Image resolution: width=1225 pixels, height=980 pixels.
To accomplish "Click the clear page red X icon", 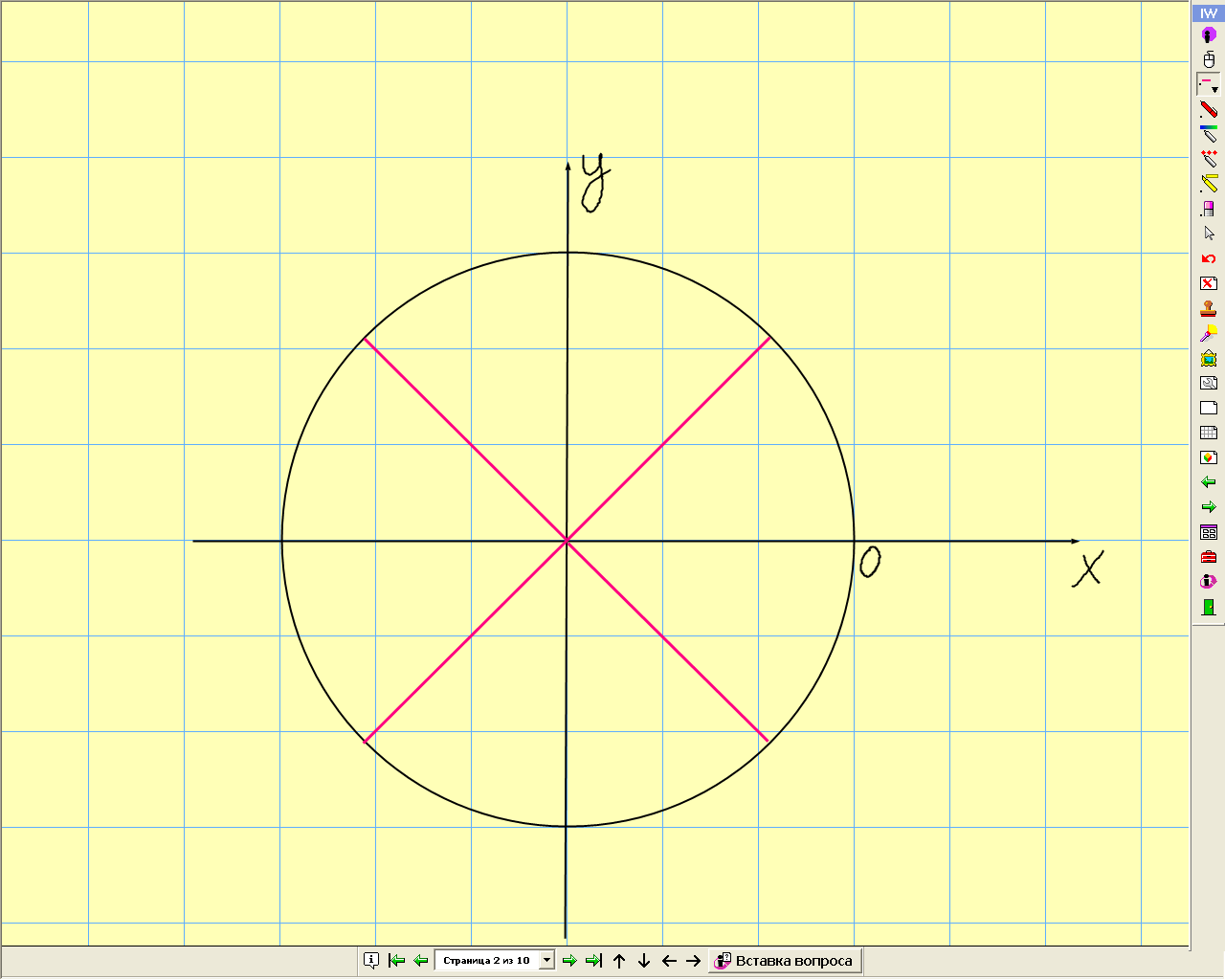I will coord(1209,283).
